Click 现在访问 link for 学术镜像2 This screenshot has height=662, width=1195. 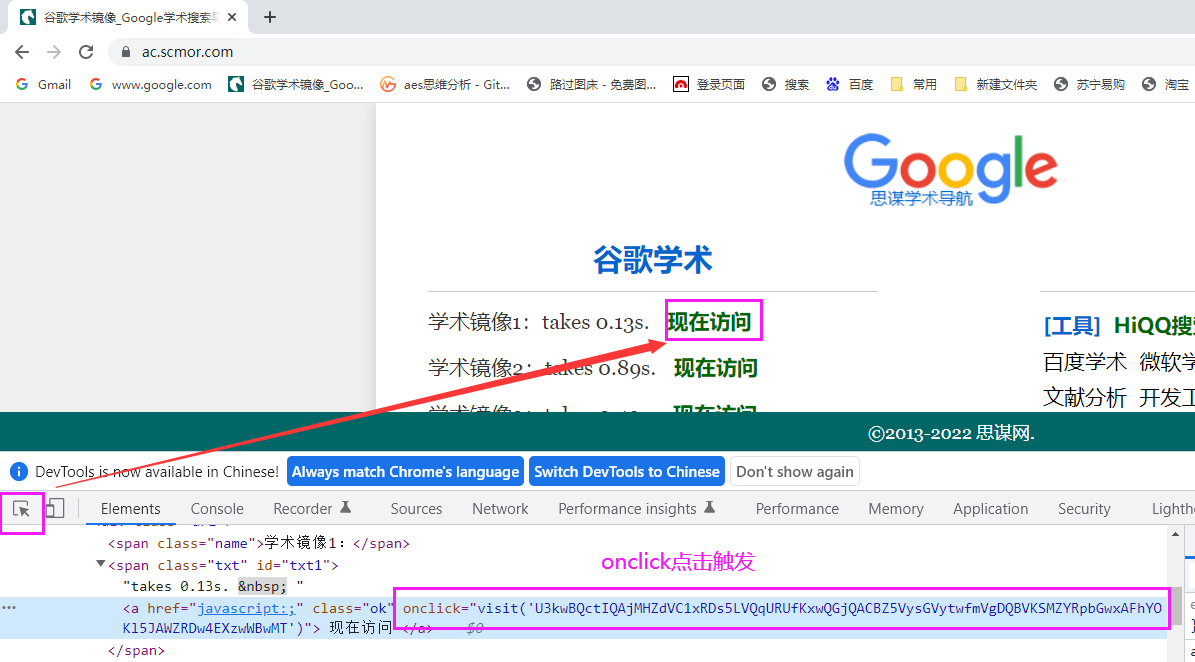[x=716, y=368]
